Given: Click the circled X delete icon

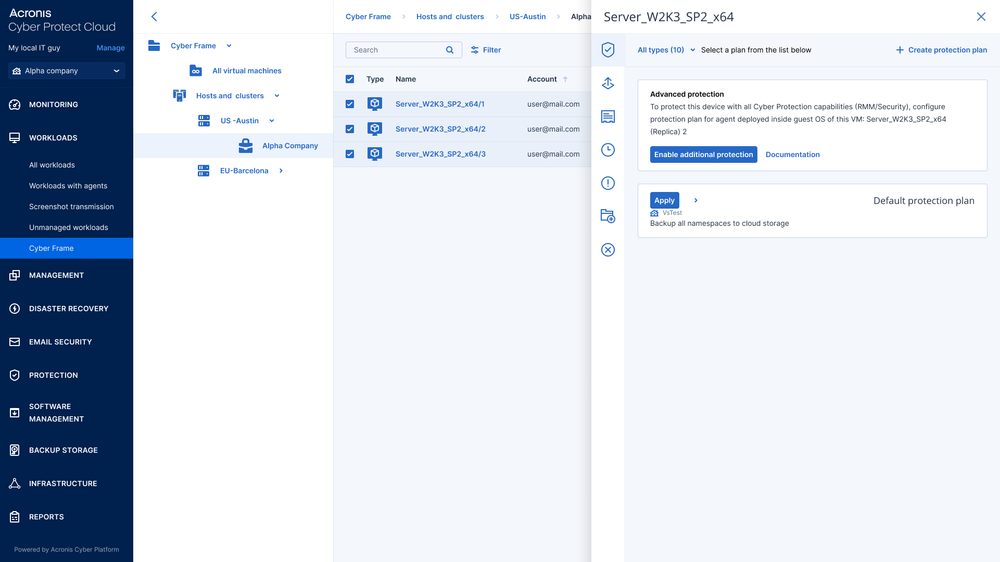Looking at the screenshot, I should tap(607, 249).
